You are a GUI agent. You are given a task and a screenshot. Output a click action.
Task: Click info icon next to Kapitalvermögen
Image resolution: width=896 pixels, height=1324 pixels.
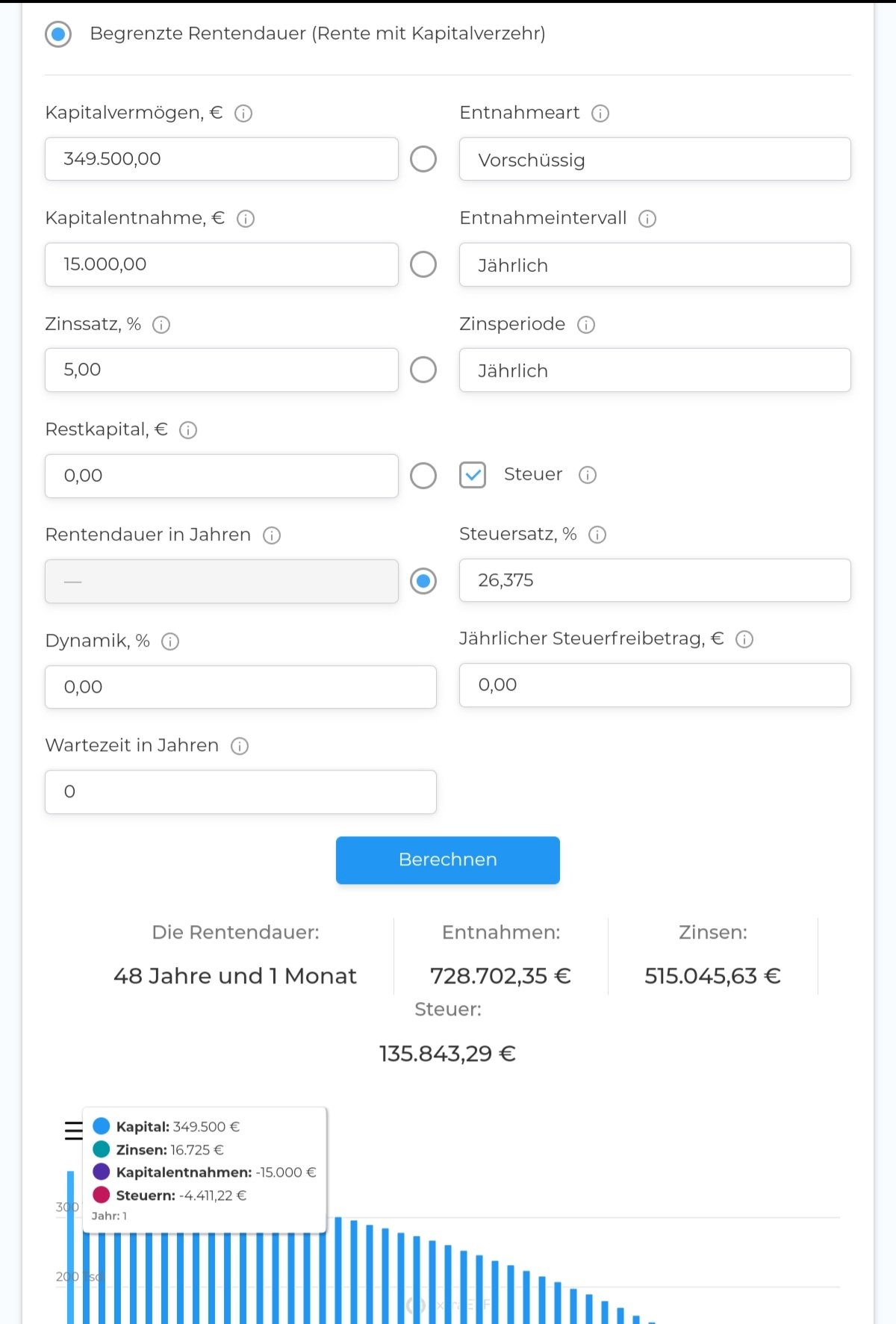click(x=243, y=114)
